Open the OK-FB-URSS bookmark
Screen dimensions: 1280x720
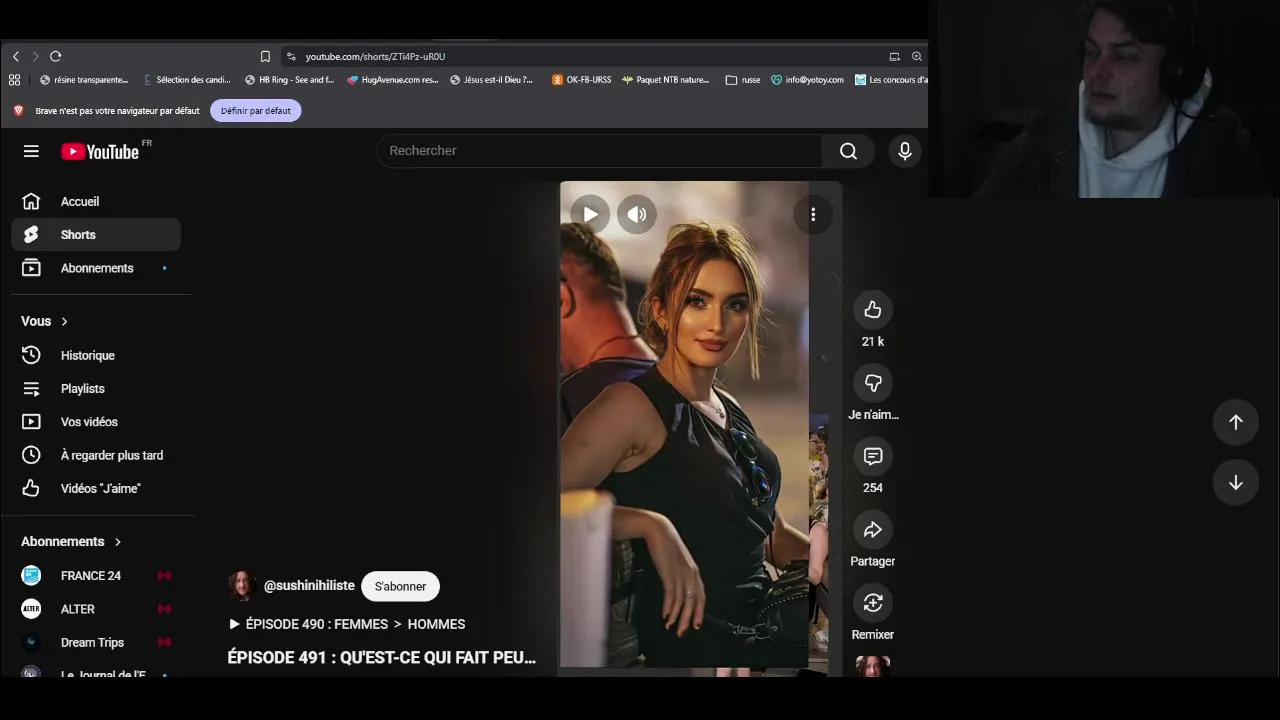(x=581, y=80)
